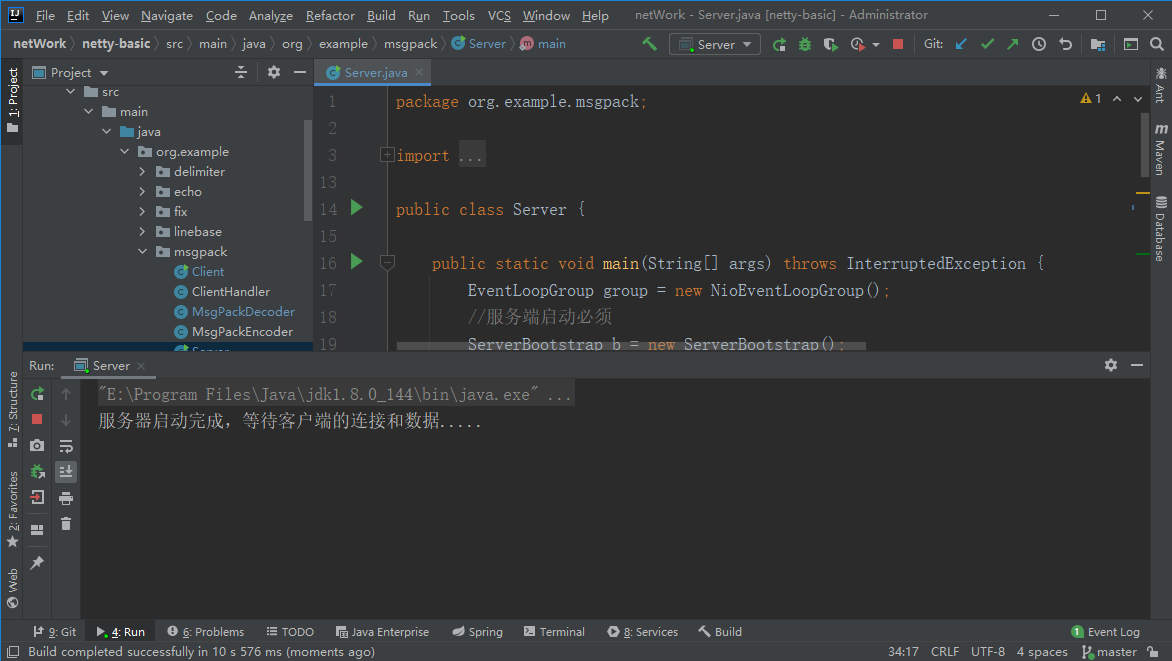This screenshot has width=1172, height=661.
Task: Click the pin tab icon in Run panel
Action: click(37, 563)
